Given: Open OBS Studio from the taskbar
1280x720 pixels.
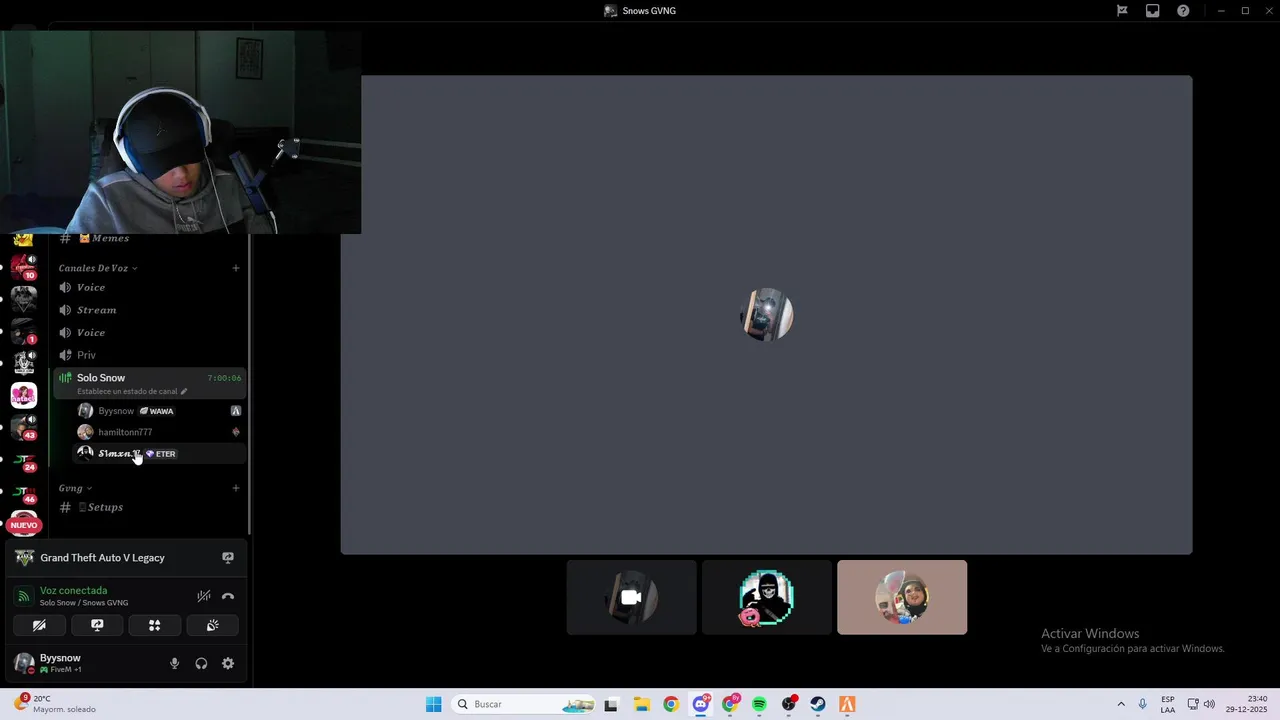Looking at the screenshot, I should (x=789, y=704).
